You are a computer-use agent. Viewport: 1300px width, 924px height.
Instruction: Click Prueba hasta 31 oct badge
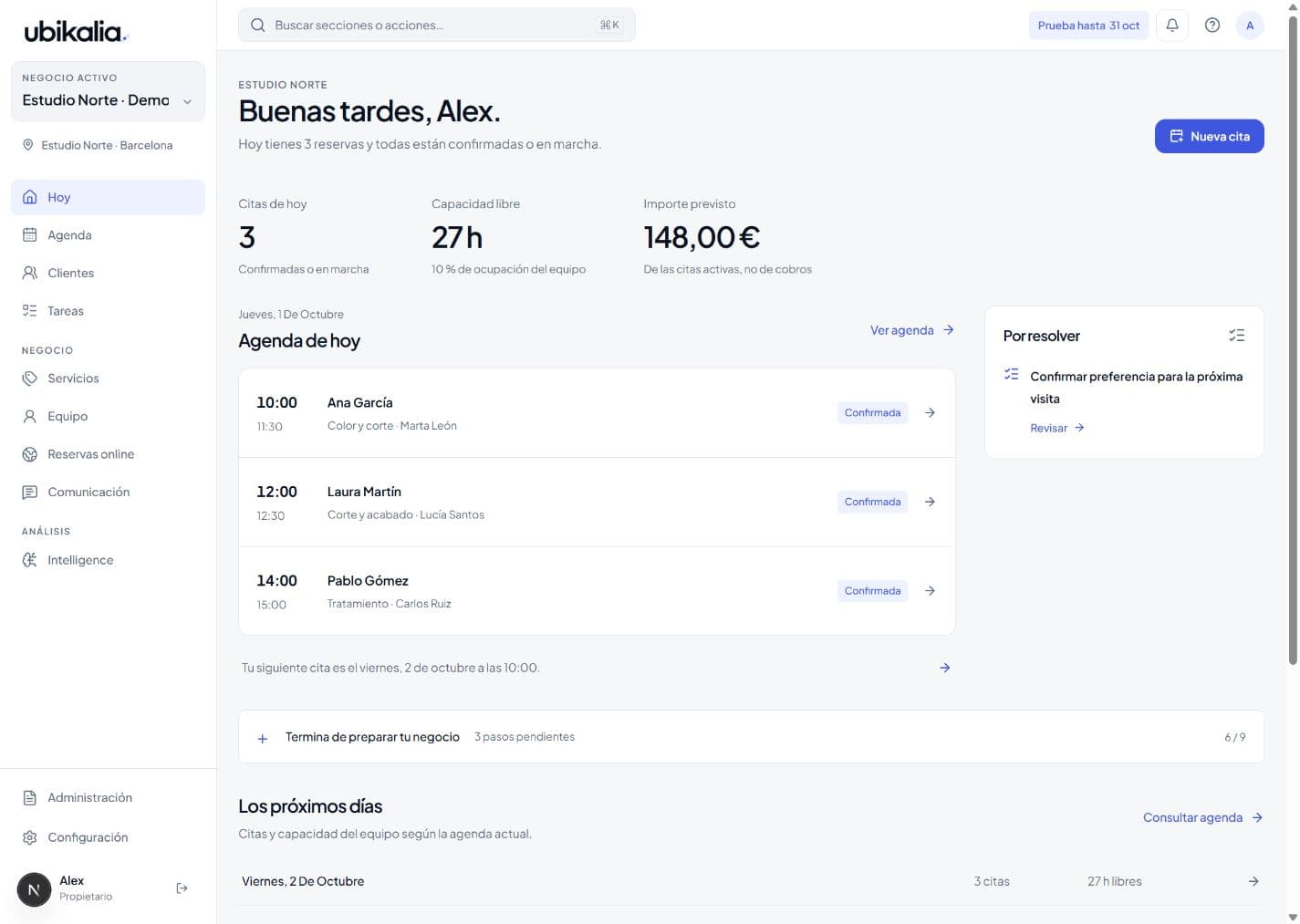coord(1088,26)
